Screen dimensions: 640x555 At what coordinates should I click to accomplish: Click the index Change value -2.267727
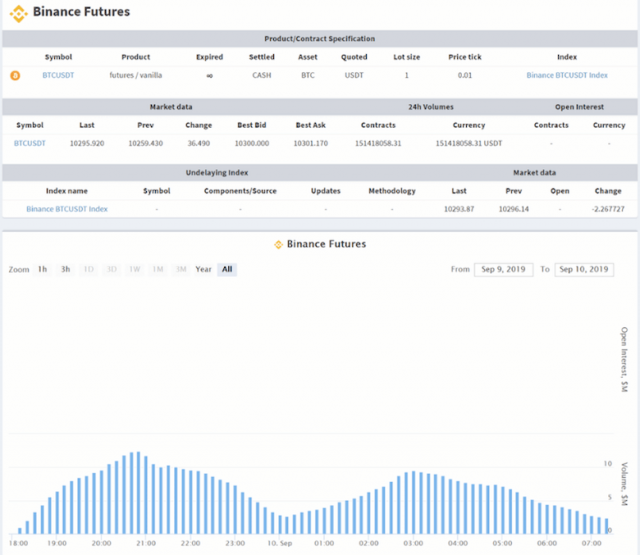click(x=608, y=209)
